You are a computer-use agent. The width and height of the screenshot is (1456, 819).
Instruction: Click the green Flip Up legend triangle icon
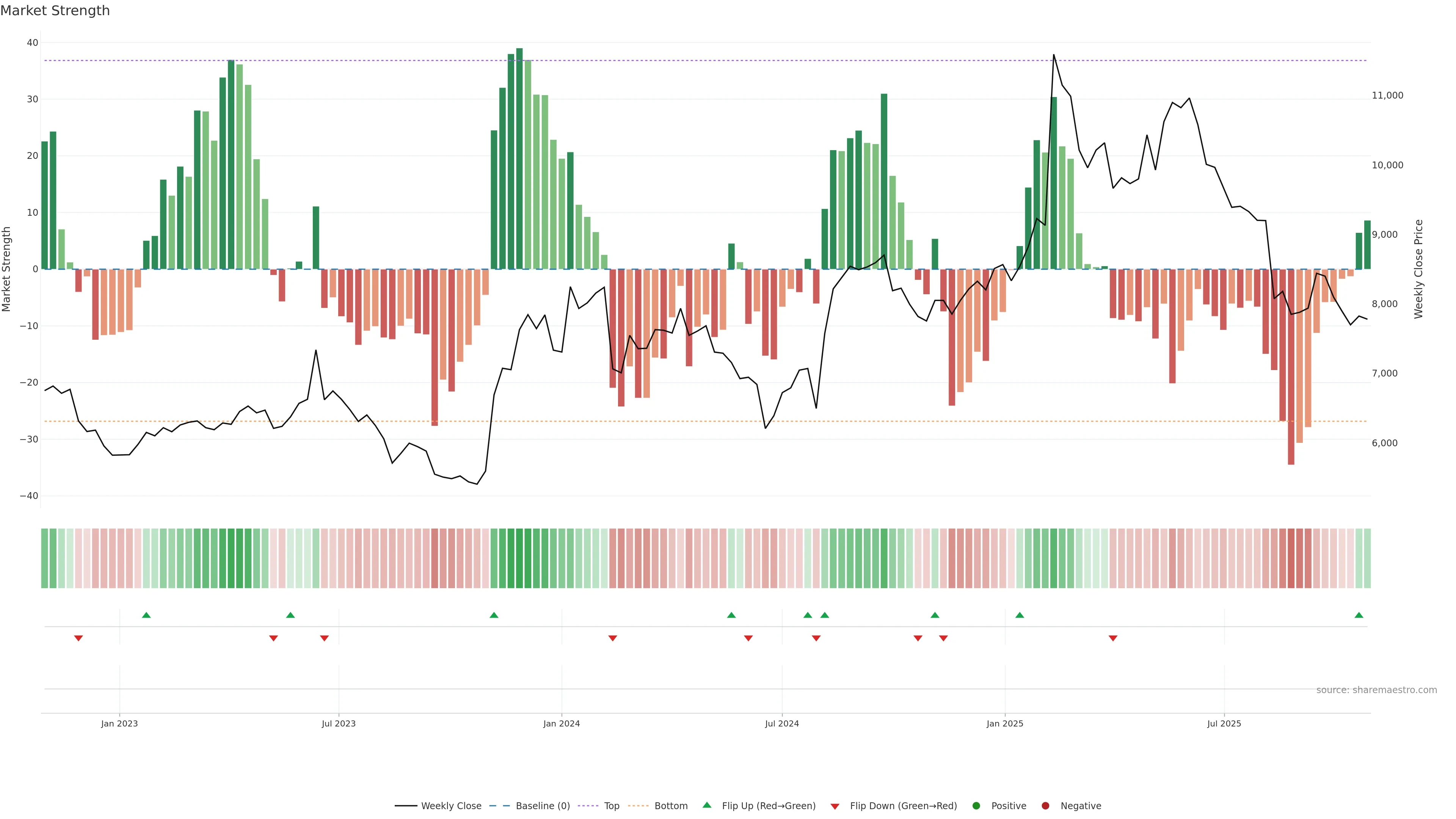tap(706, 805)
